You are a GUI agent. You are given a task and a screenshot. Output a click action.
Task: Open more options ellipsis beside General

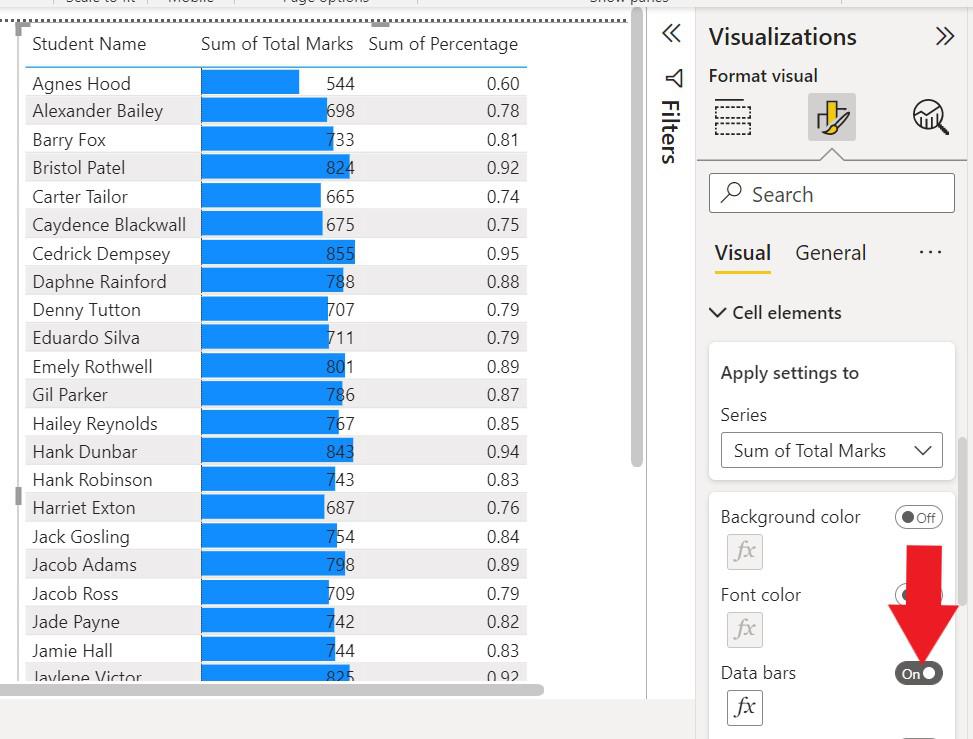930,253
